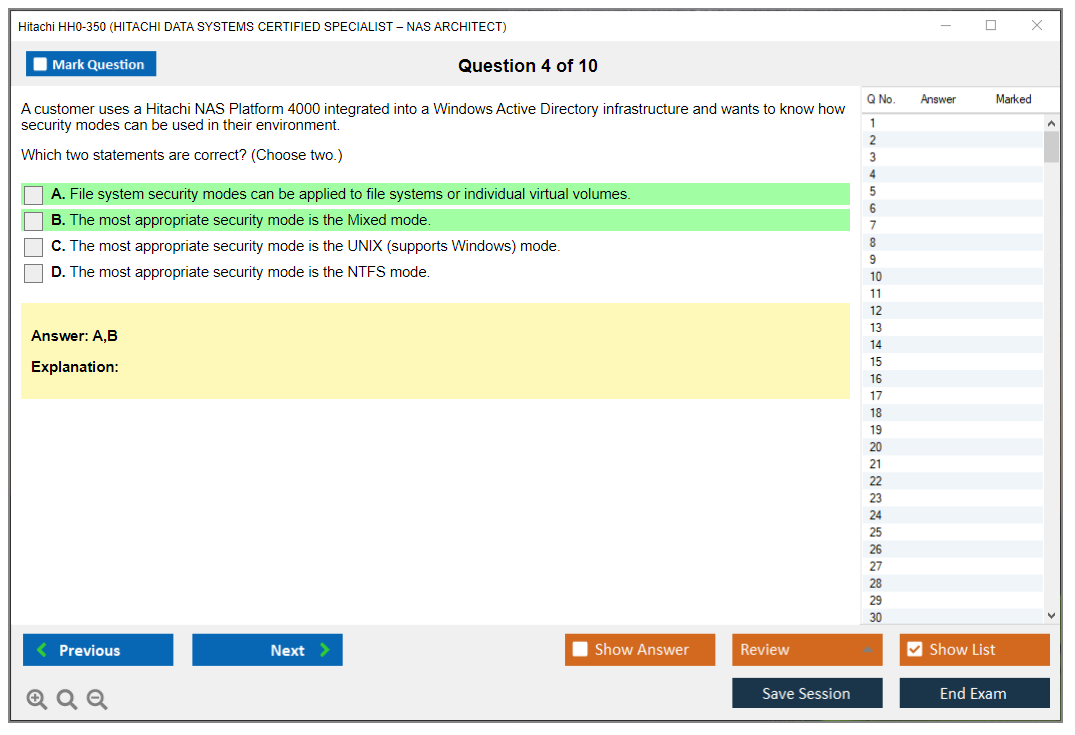Go to the Previous question

pos(98,650)
